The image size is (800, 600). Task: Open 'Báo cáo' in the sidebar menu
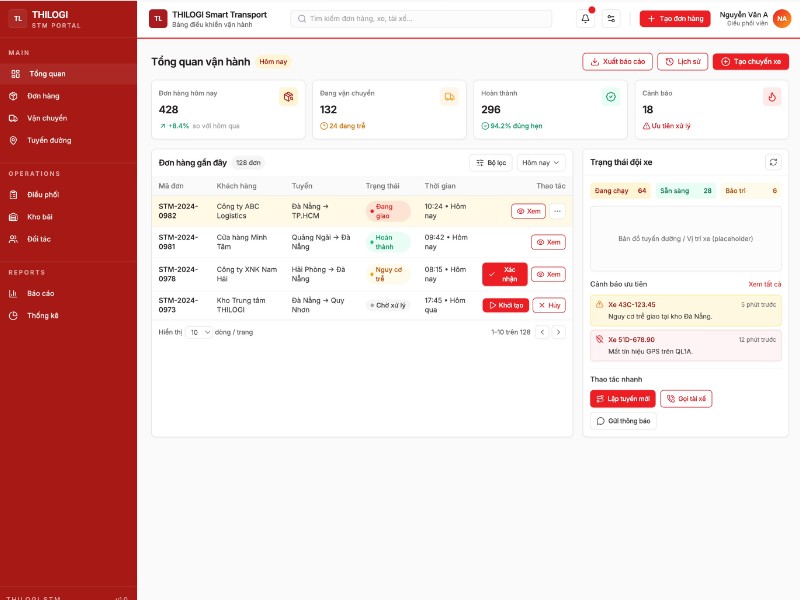(41, 293)
